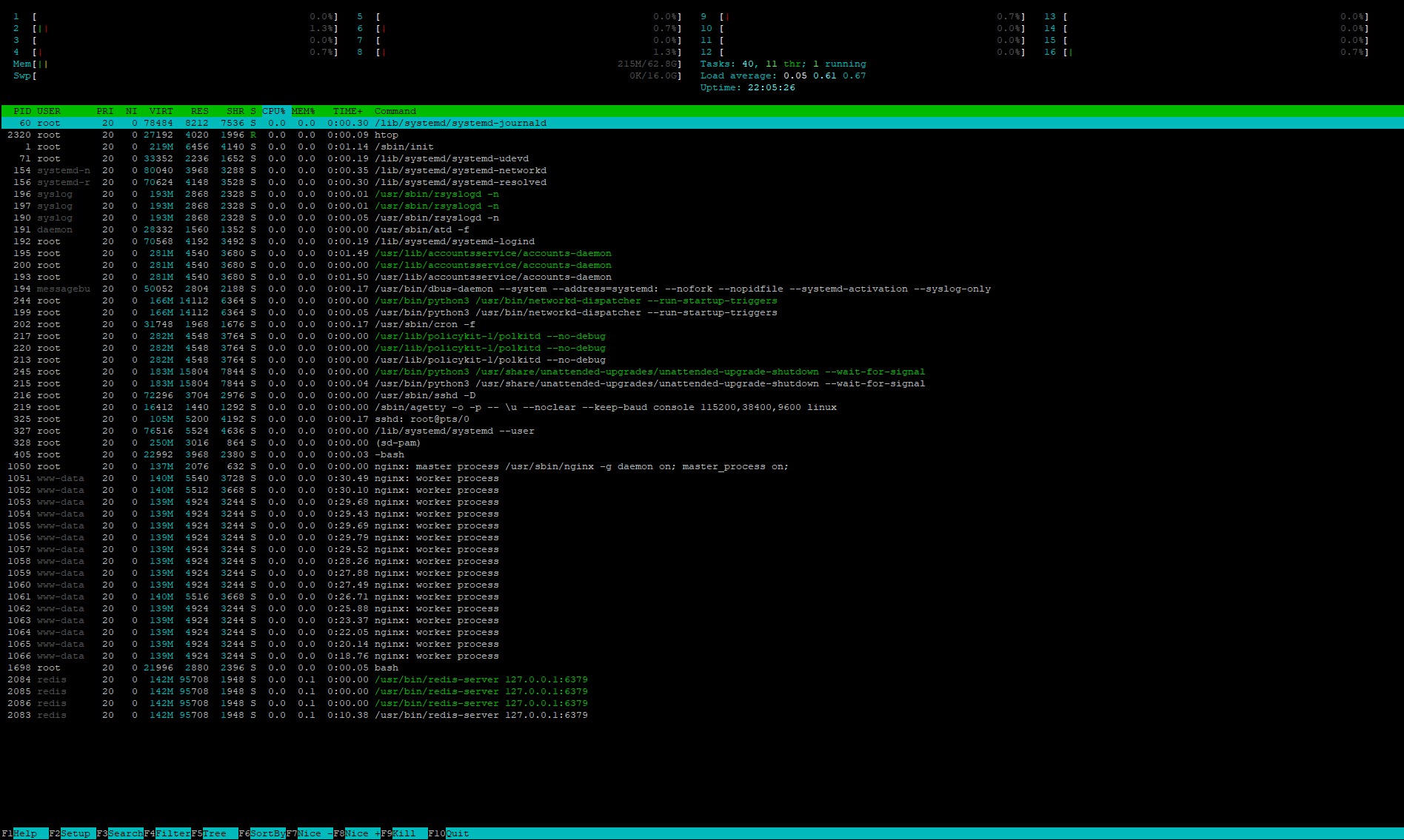Screen dimensions: 1404x840
Task: Select the systemd-logind process row
Action: [x=702, y=241]
